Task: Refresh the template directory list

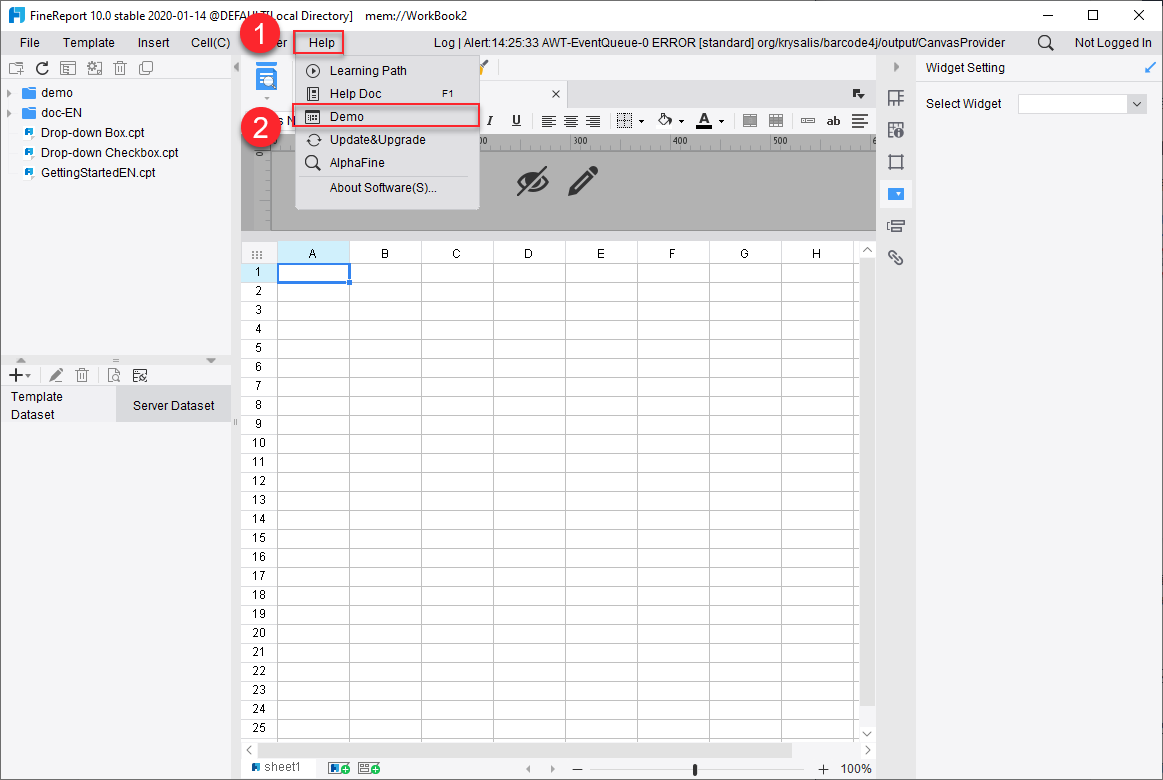Action: (40, 67)
